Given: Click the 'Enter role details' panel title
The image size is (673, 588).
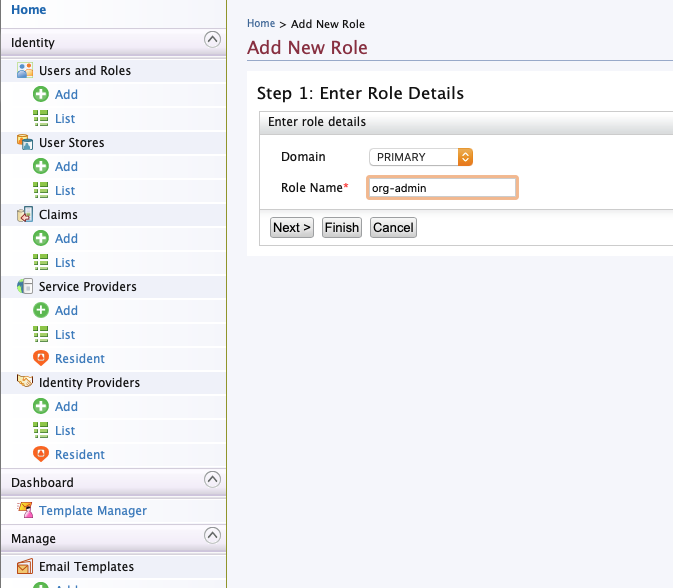Looking at the screenshot, I should (x=317, y=122).
